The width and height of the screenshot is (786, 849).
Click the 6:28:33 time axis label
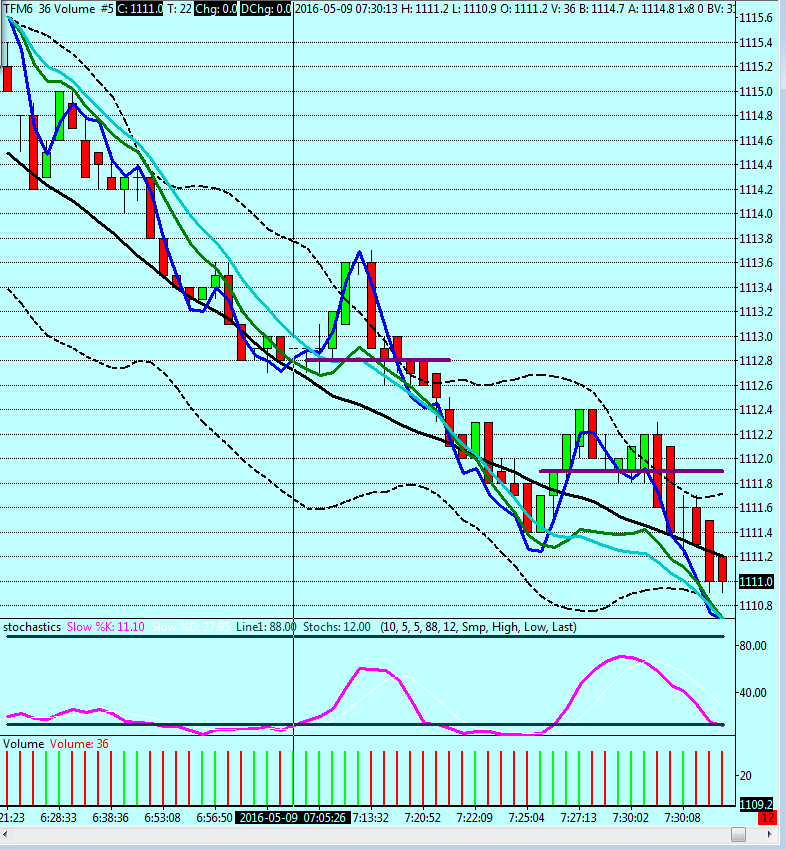[58, 818]
